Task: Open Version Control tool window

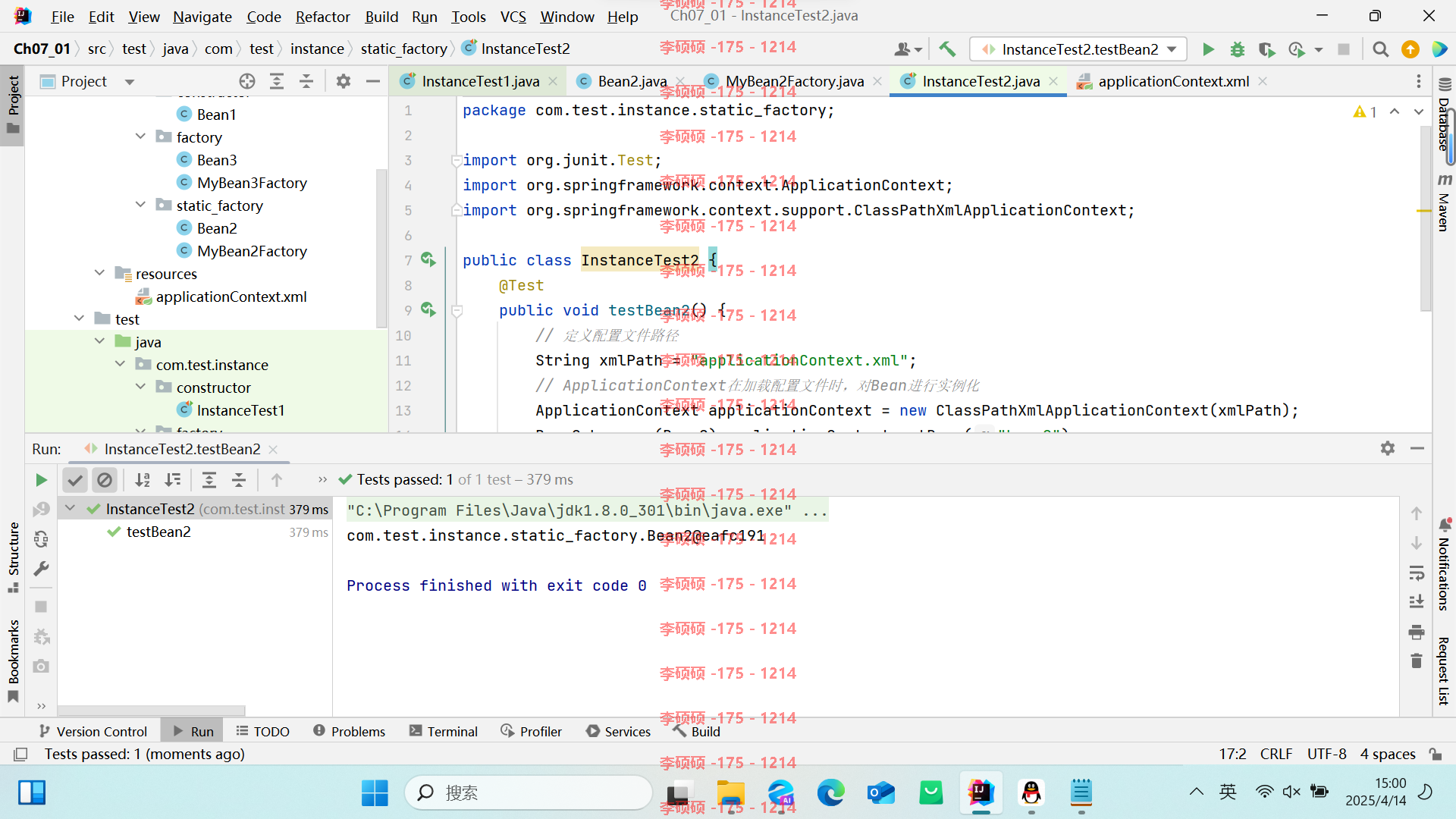Action: pos(93,731)
